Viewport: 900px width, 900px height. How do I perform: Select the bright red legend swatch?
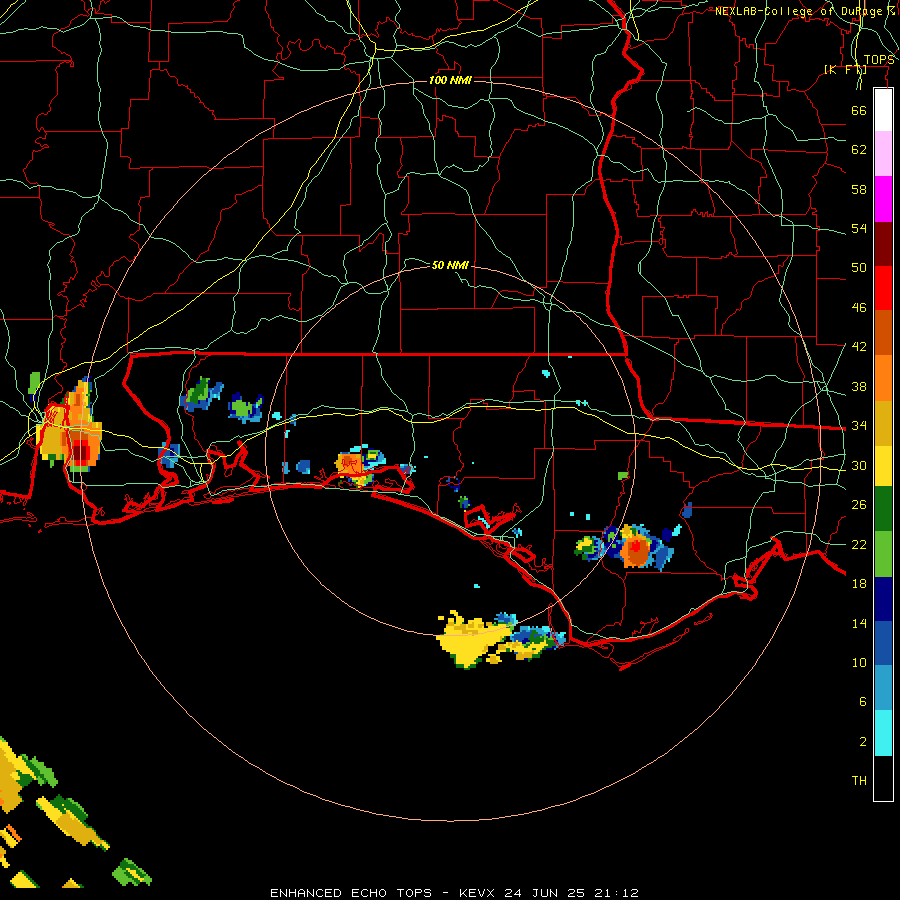pos(883,288)
